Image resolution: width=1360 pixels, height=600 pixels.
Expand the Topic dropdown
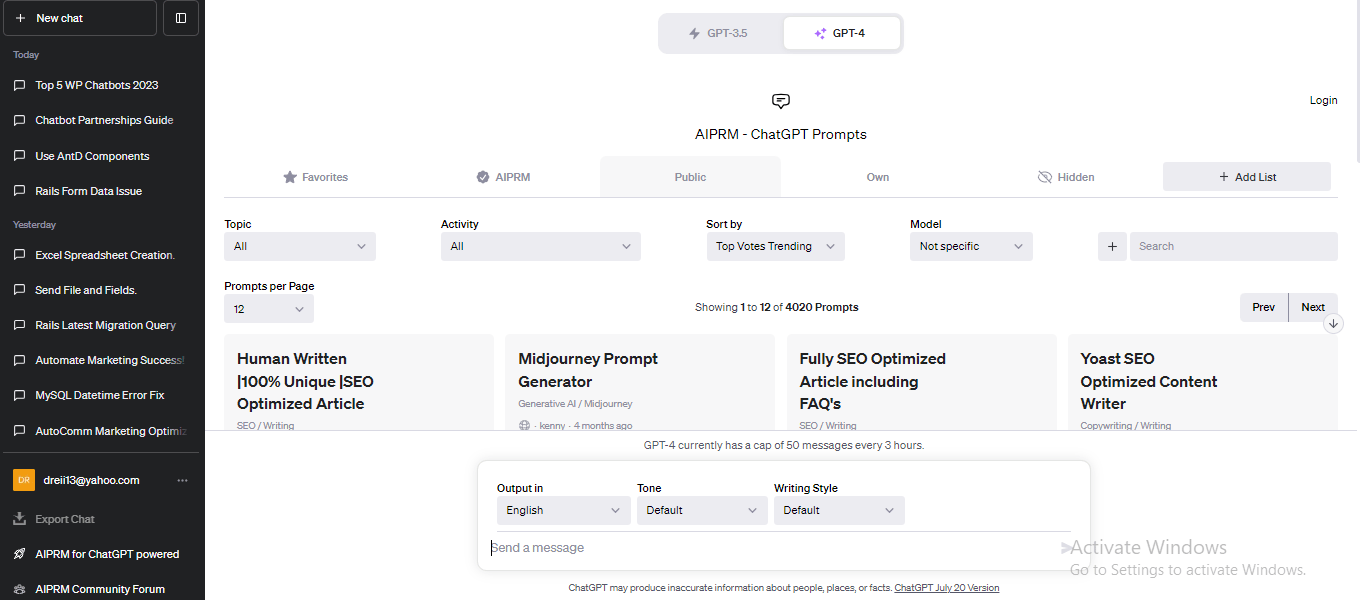tap(300, 246)
